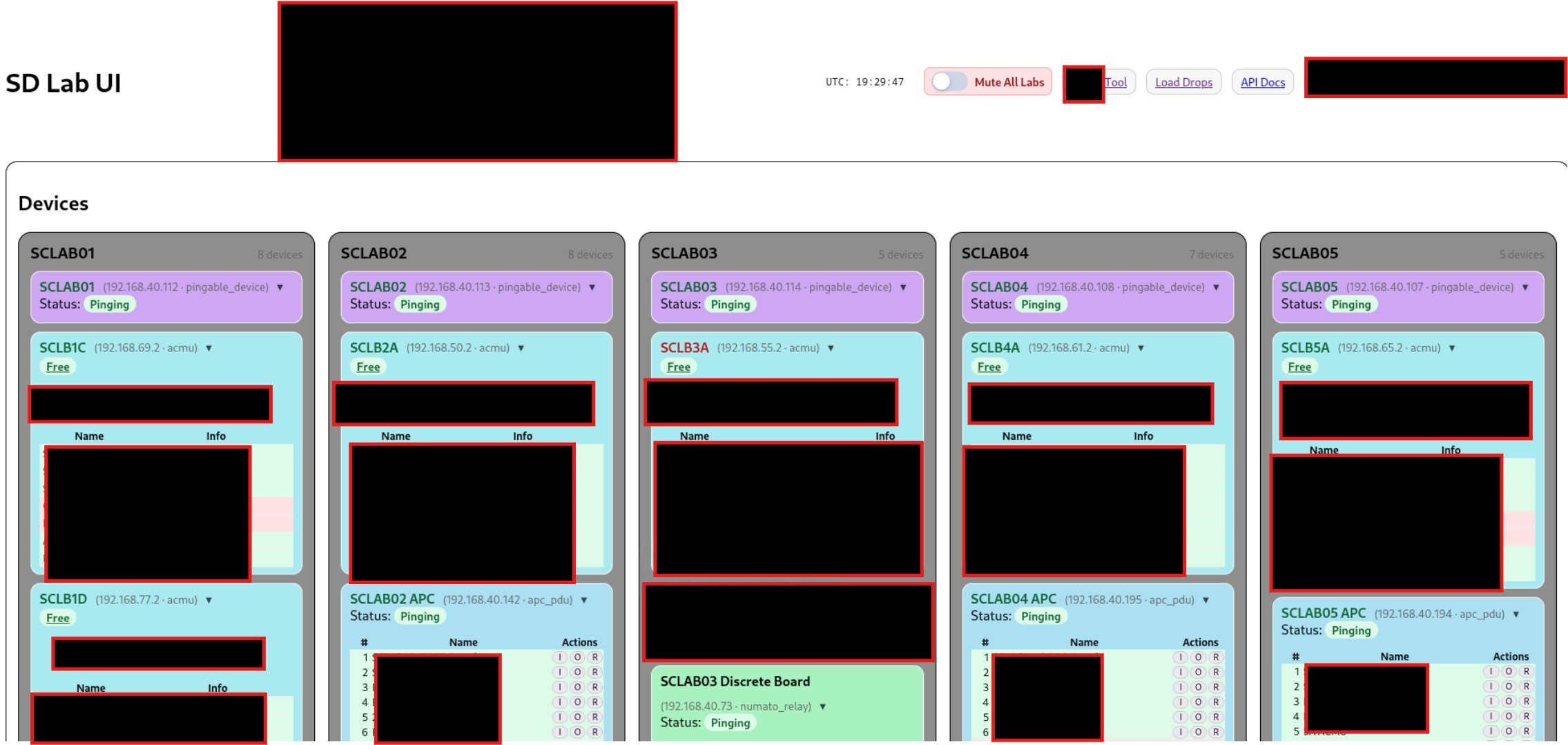Power on outlet 3 of SCLAB05 APC
Screen dimensions: 1568x745
coord(1491,701)
